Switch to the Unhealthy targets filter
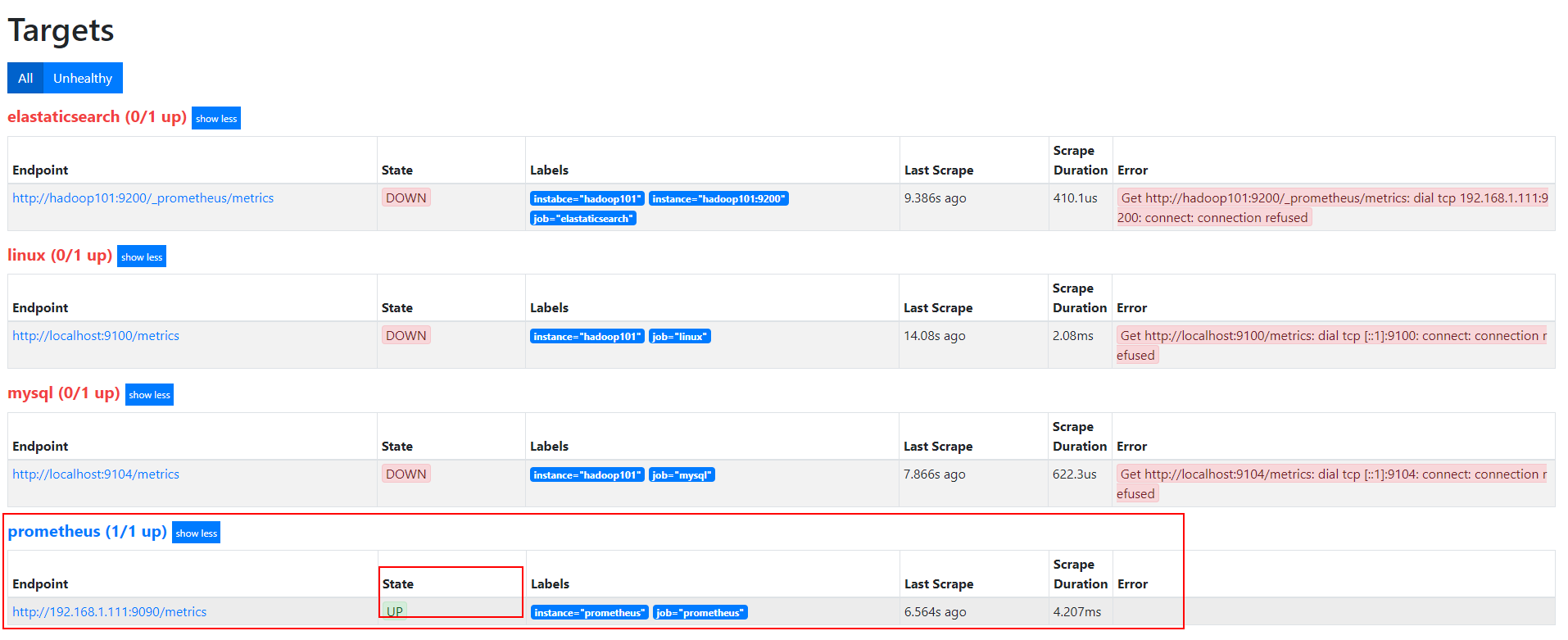1568x640 pixels. pyautogui.click(x=83, y=78)
